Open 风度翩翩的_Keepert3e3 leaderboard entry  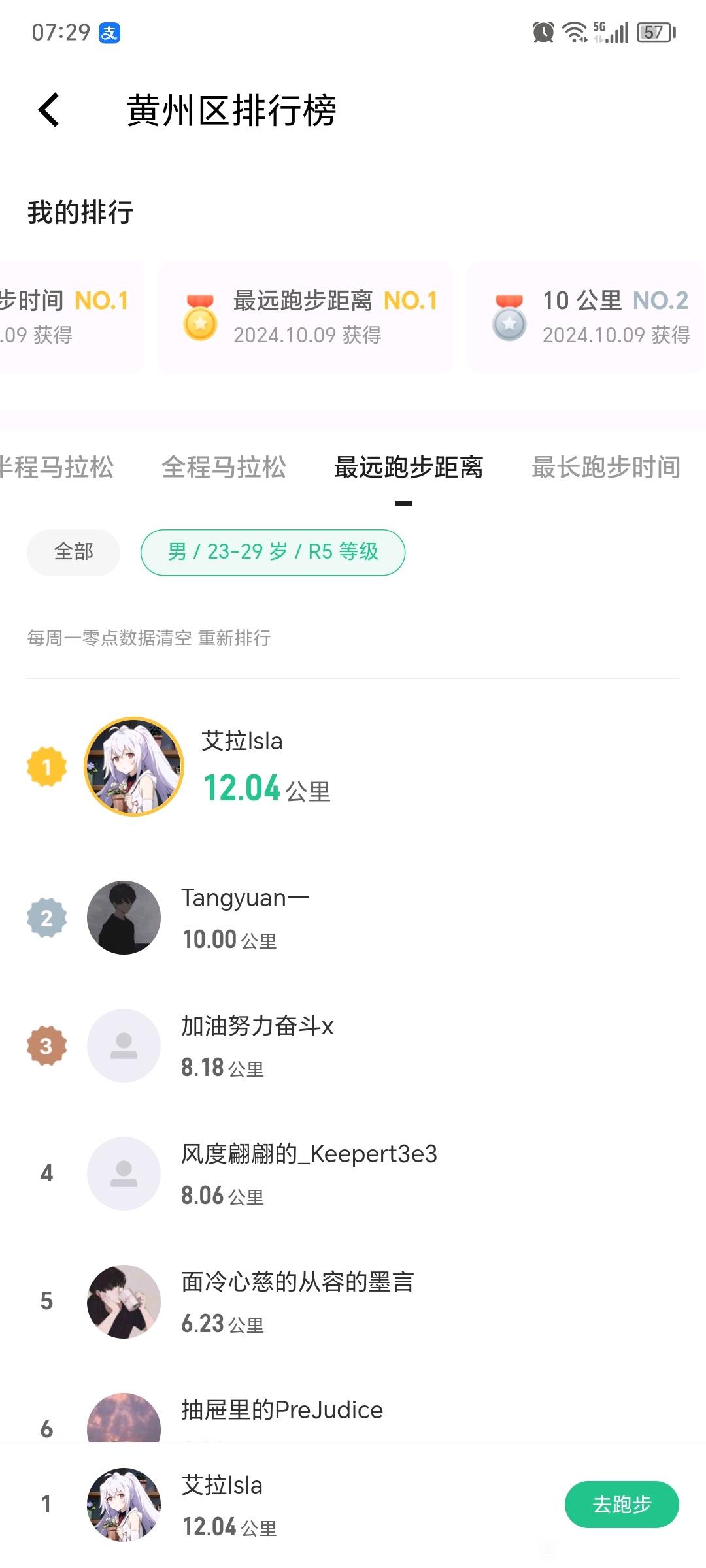click(353, 1174)
